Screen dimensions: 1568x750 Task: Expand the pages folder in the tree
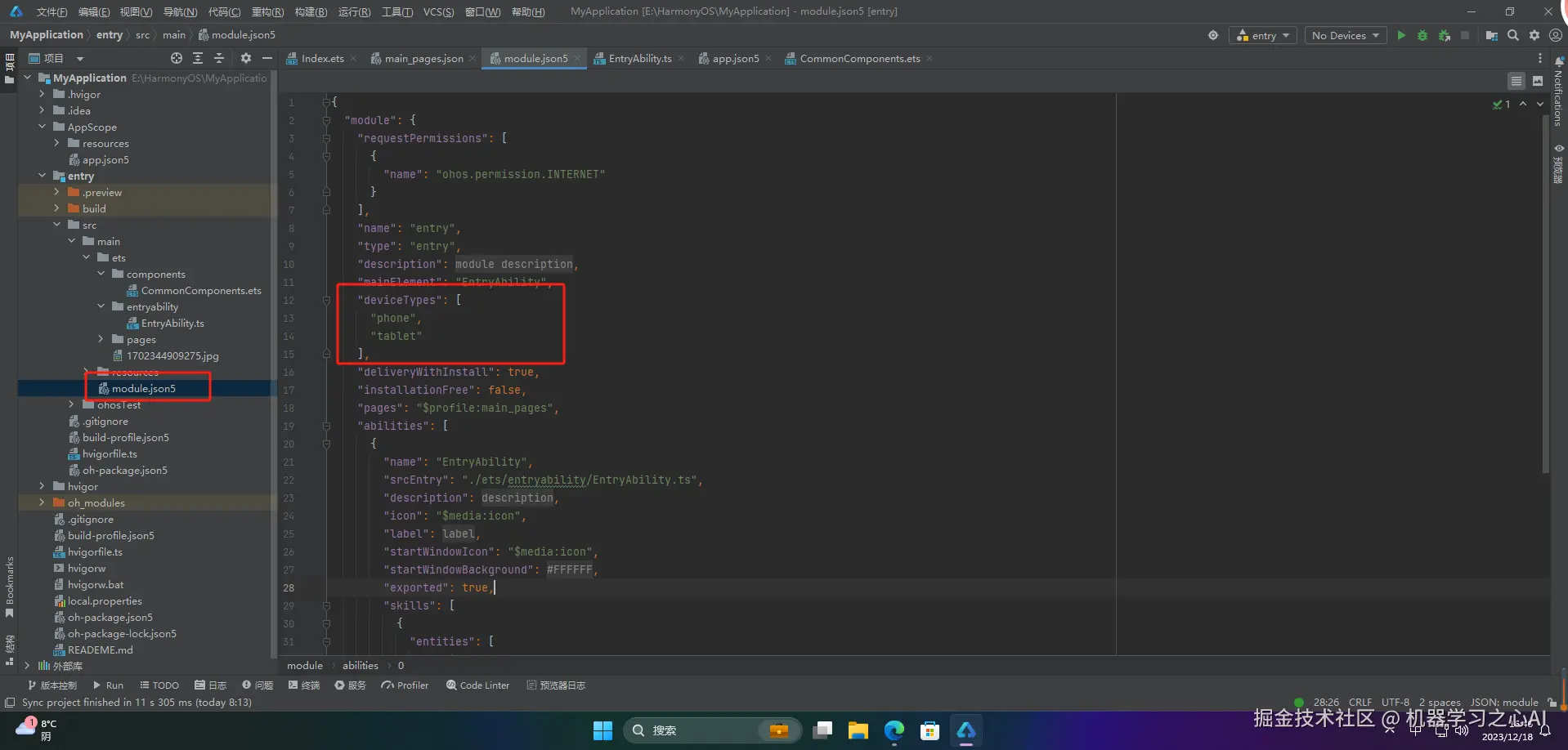101,339
